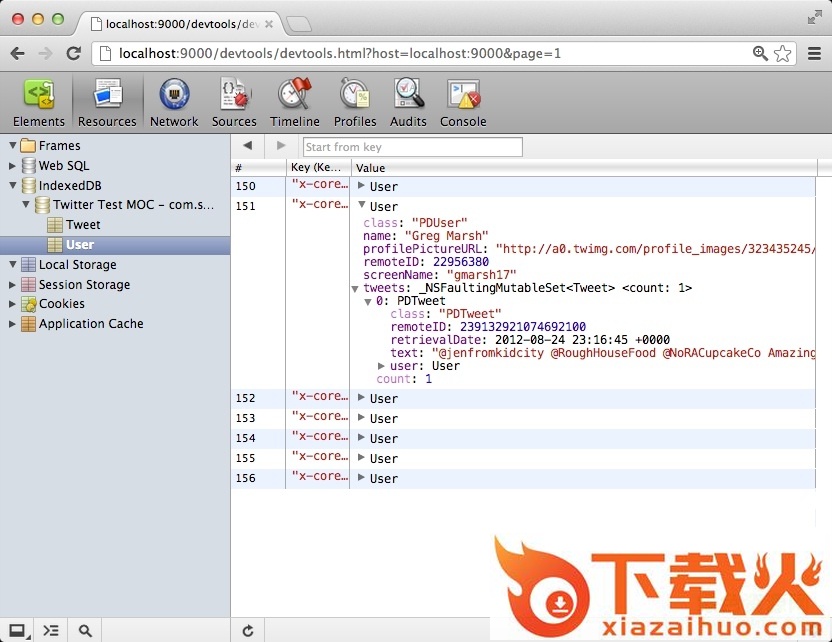This screenshot has height=642, width=832.
Task: Expand Application Cache node
Action: pos(12,324)
